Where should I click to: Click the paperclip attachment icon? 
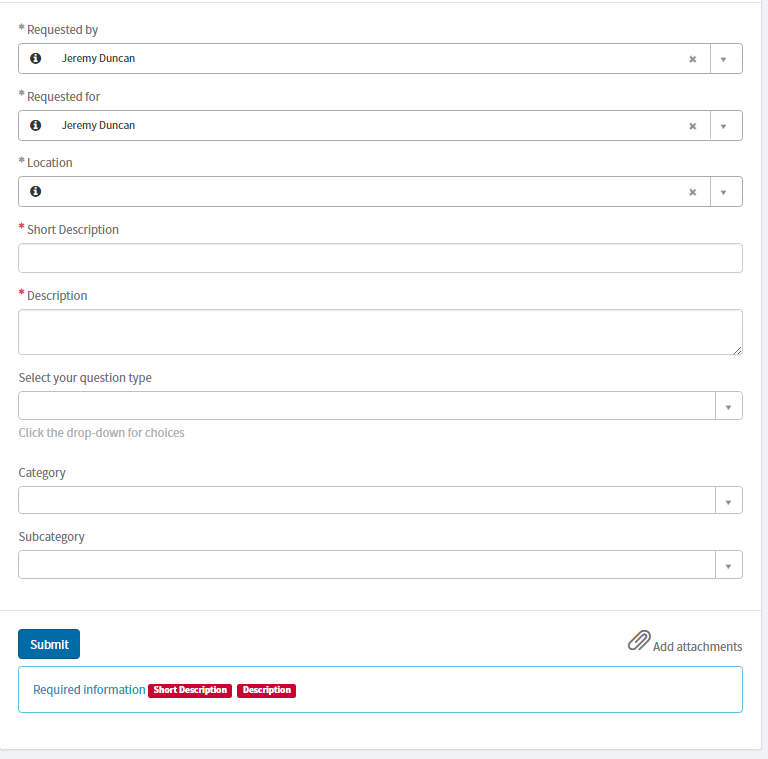[639, 640]
